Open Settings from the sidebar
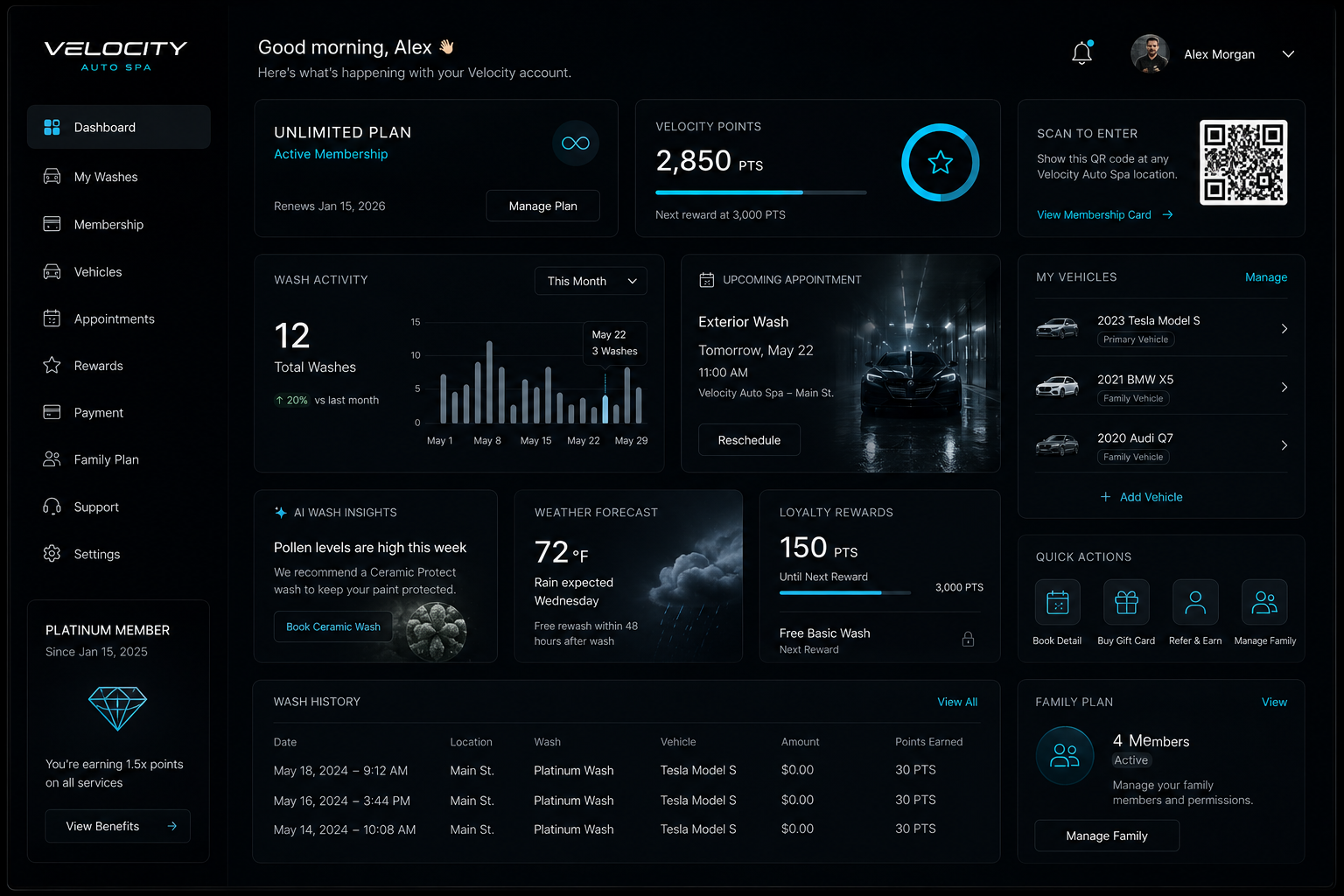1344x896 pixels. coord(119,554)
